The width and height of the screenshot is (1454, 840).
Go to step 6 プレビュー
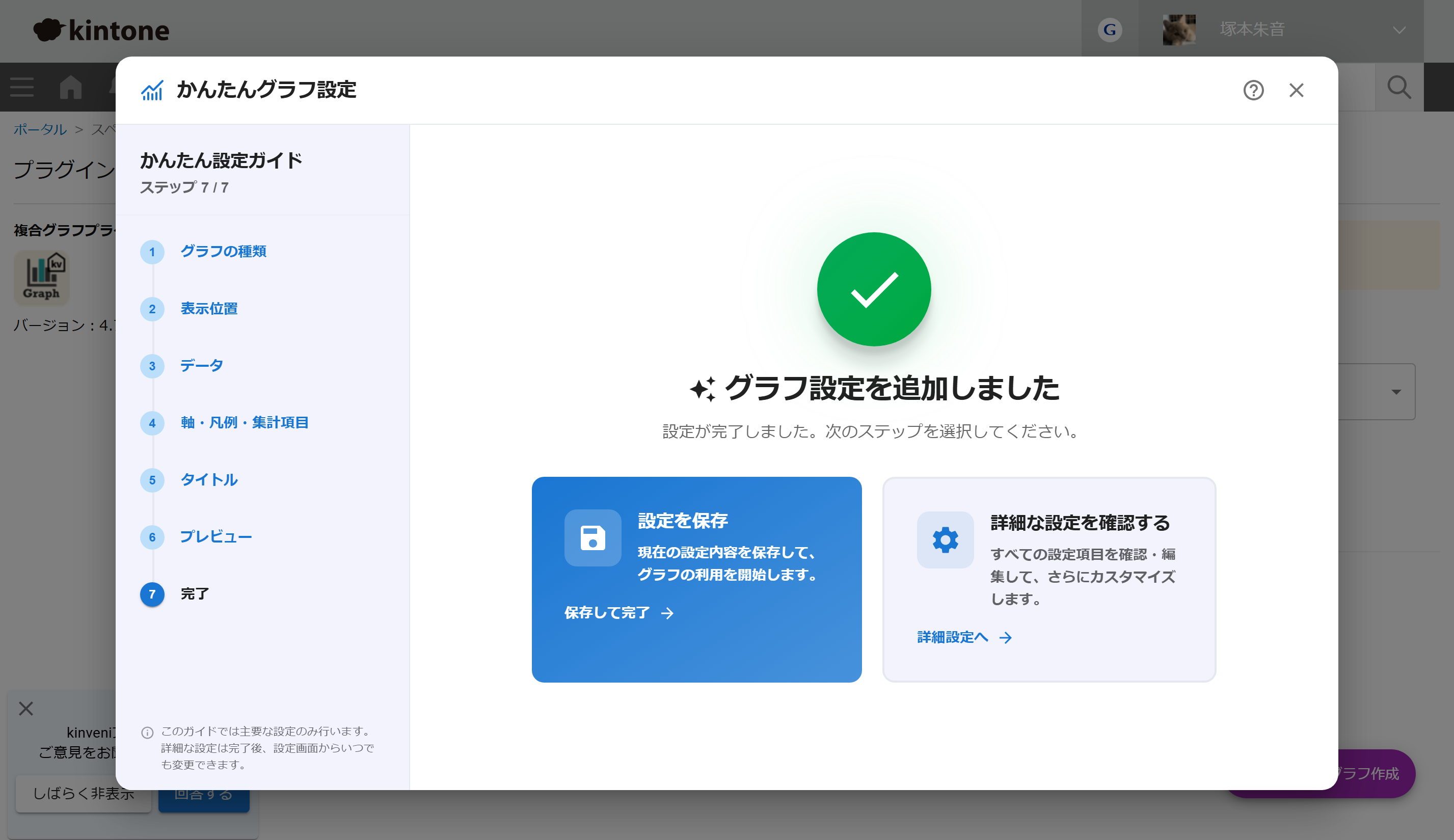216,537
